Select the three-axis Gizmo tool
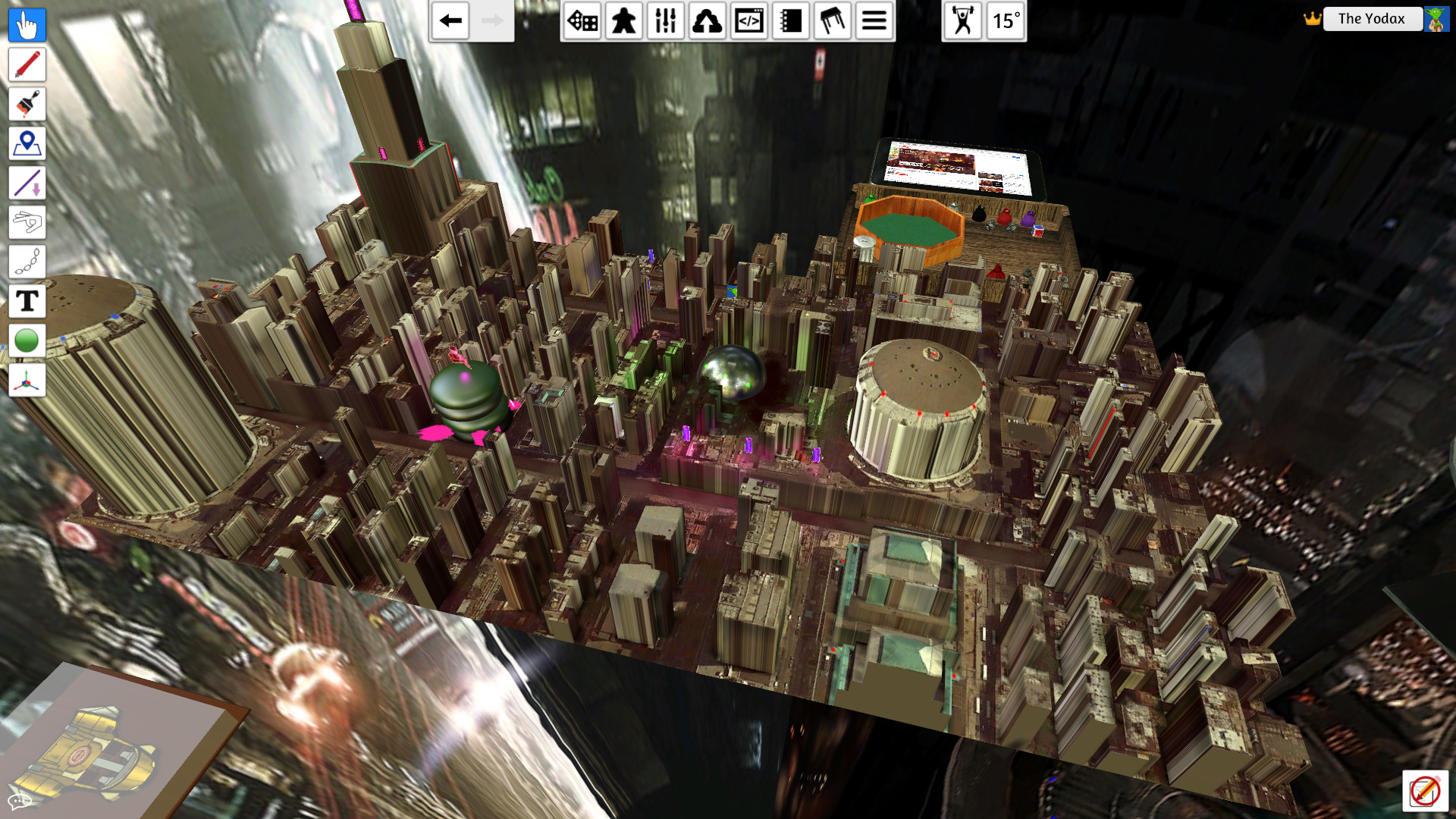Image resolution: width=1456 pixels, height=819 pixels. point(27,380)
